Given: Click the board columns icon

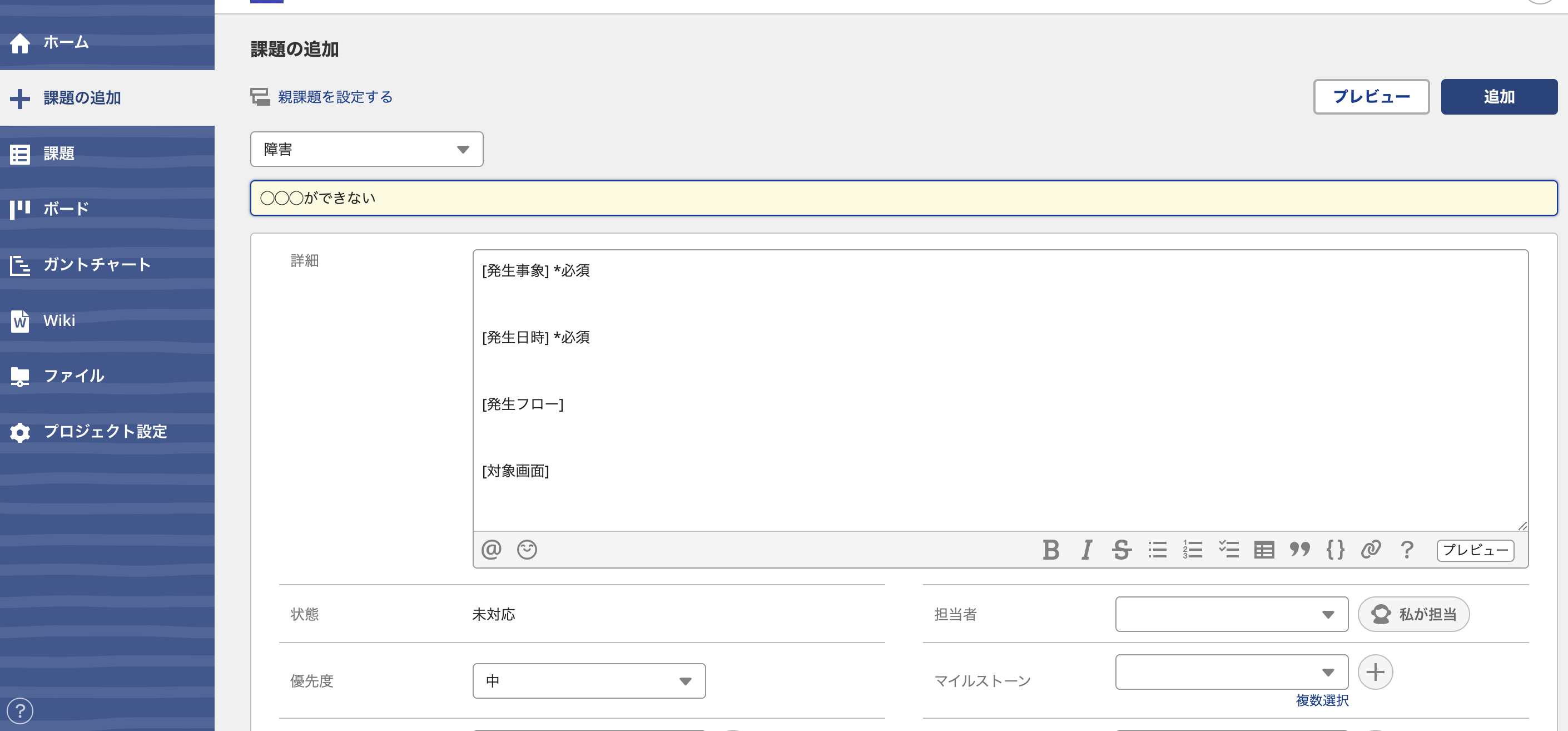Looking at the screenshot, I should pyautogui.click(x=20, y=210).
